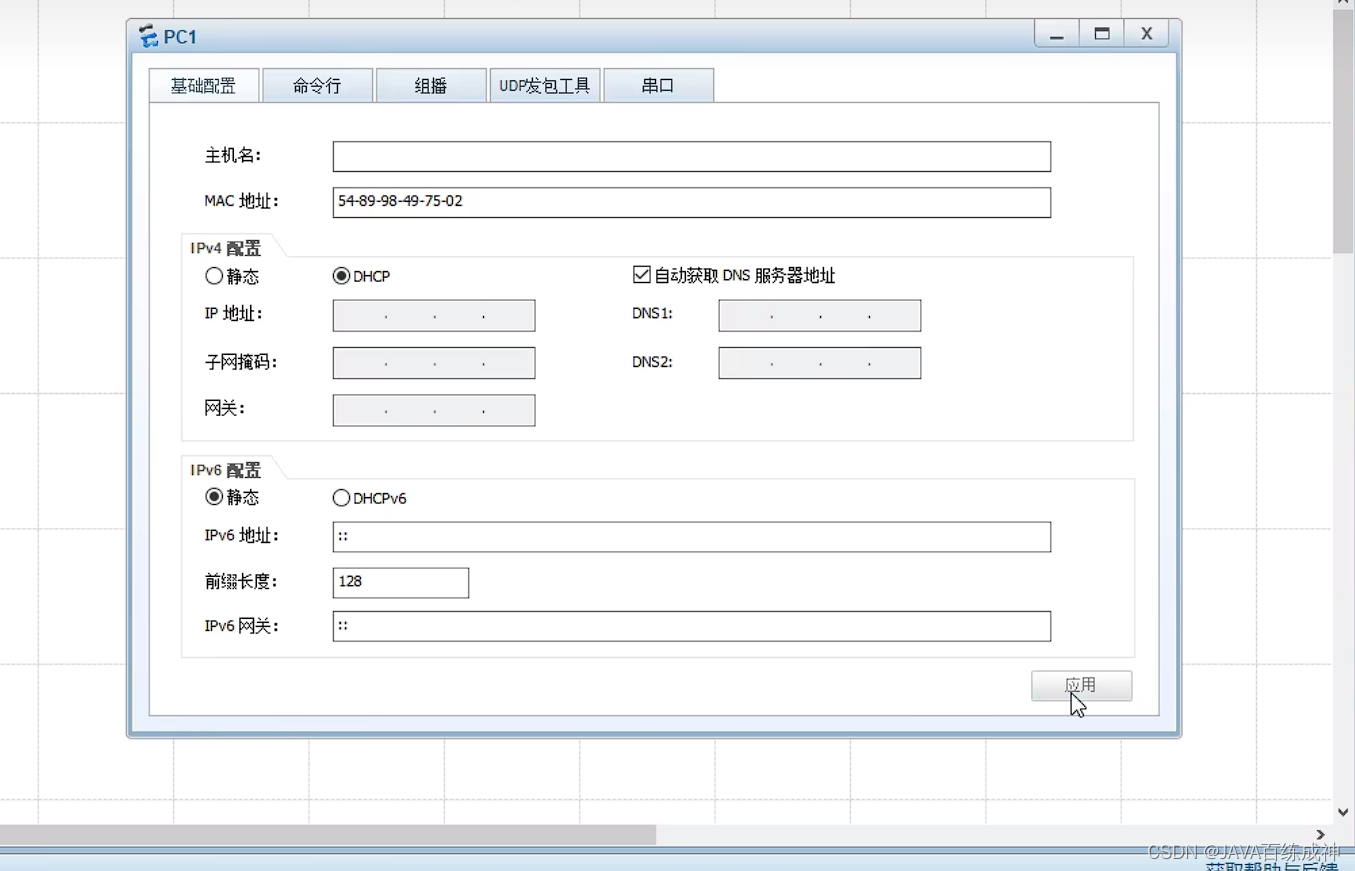1355x871 pixels.
Task: Click the 应用 button
Action: (x=1082, y=686)
